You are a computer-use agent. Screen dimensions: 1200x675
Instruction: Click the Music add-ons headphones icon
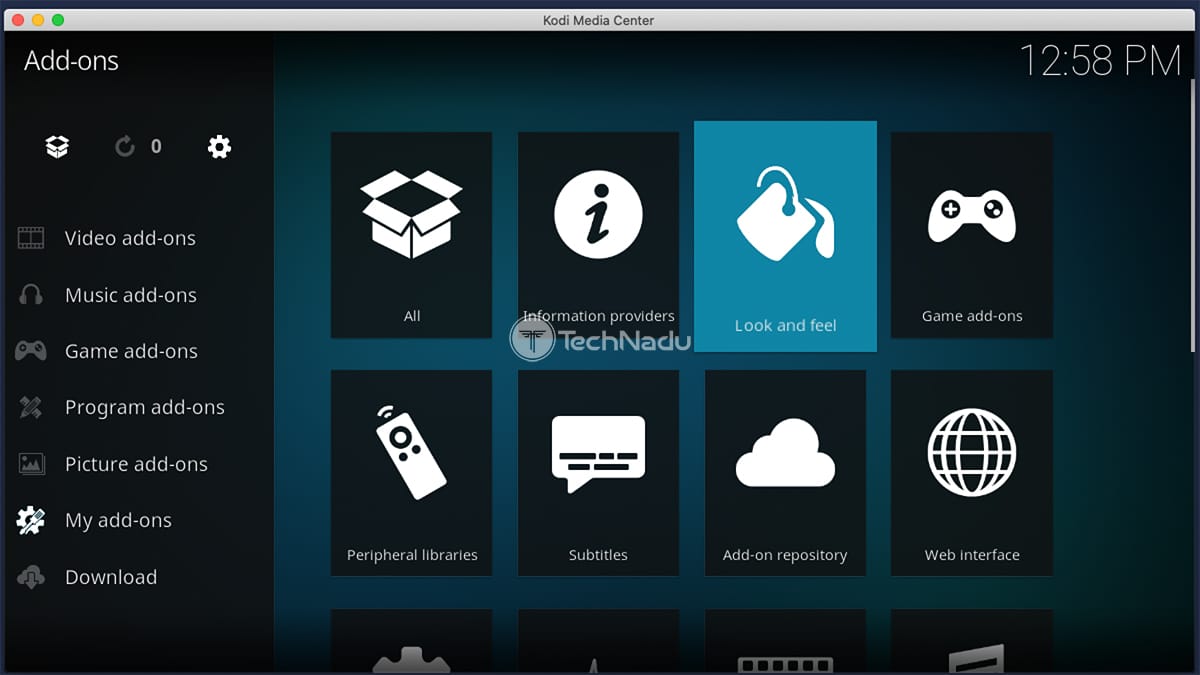pyautogui.click(x=31, y=295)
